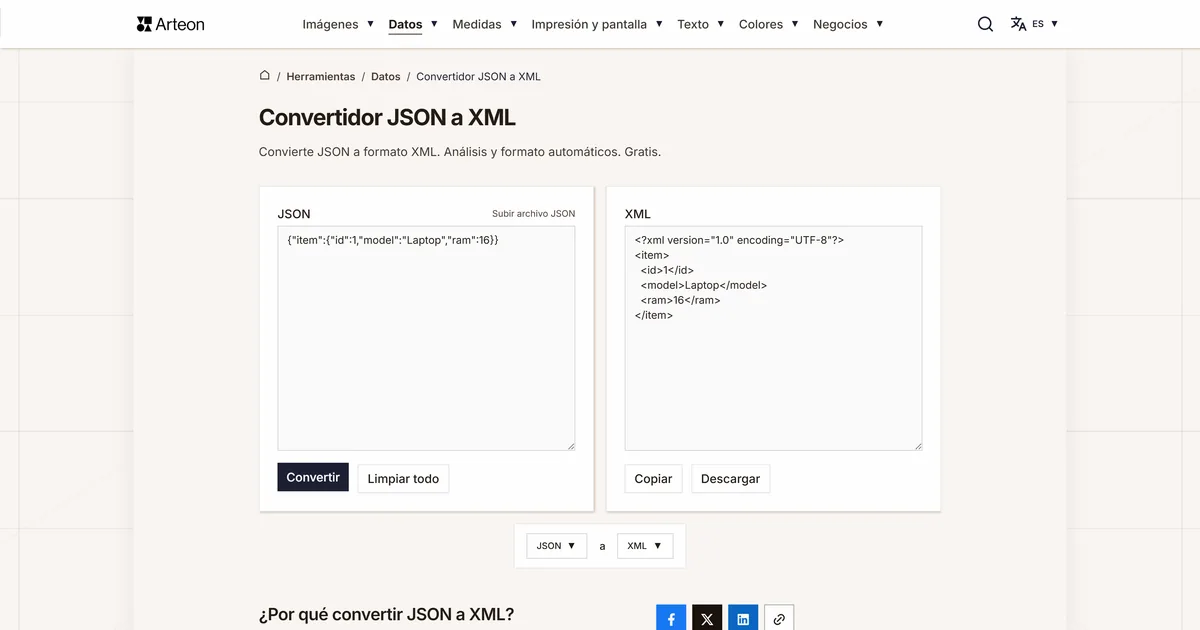
Task: Click the Limpiar todo button
Action: [403, 479]
